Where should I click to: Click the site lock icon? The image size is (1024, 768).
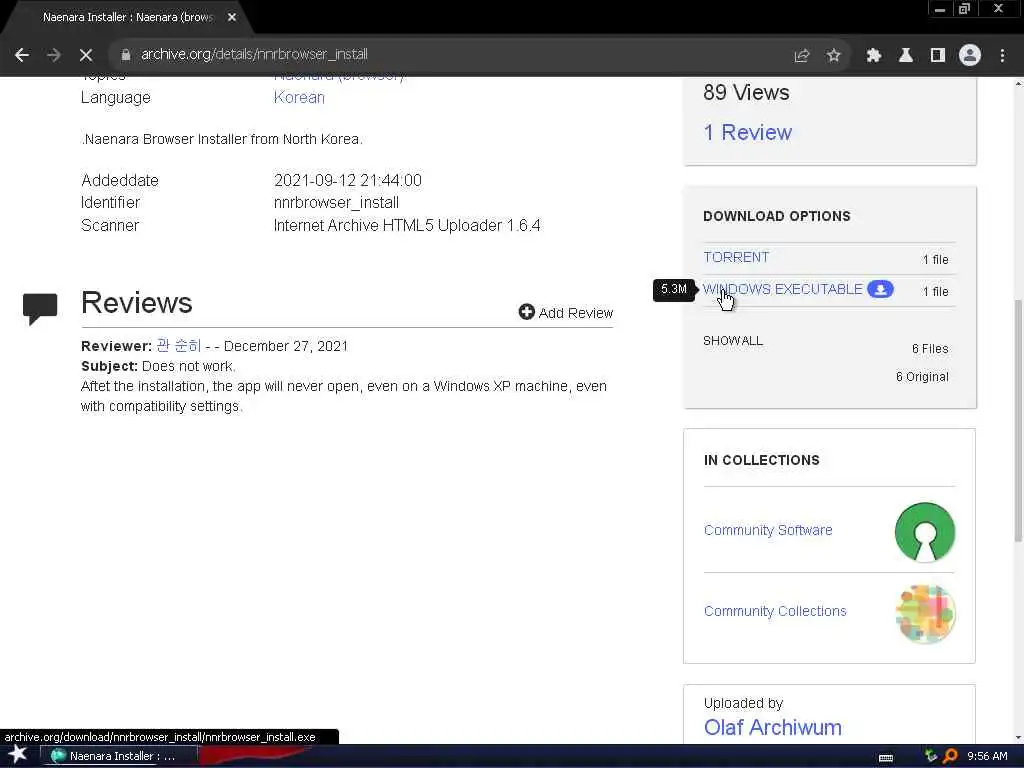click(x=125, y=55)
